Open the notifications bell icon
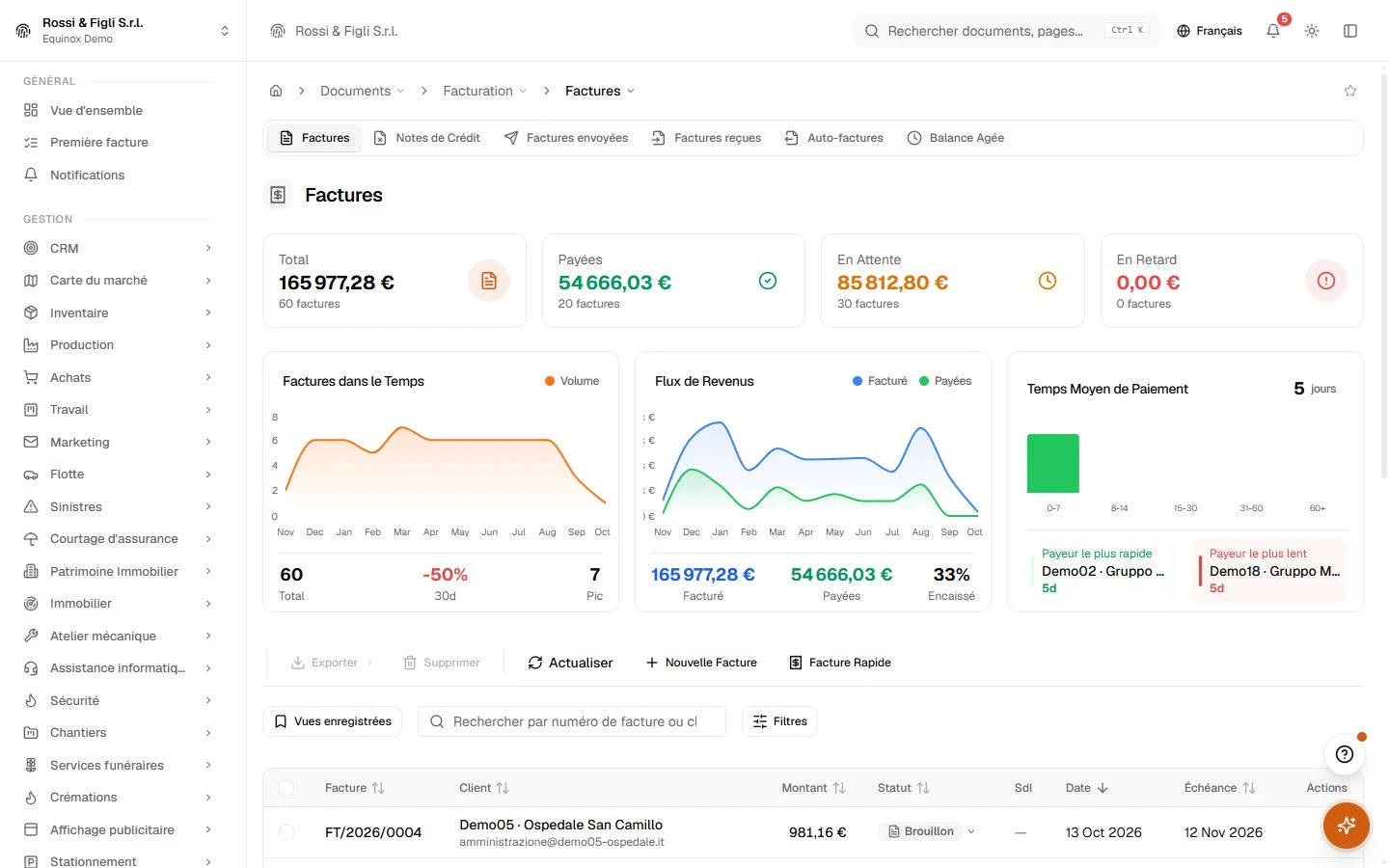This screenshot has width=1389, height=868. pyautogui.click(x=1273, y=31)
